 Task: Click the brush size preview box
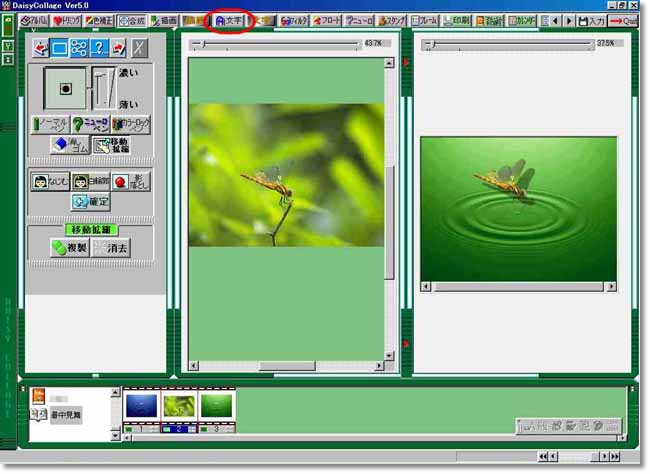(x=65, y=88)
